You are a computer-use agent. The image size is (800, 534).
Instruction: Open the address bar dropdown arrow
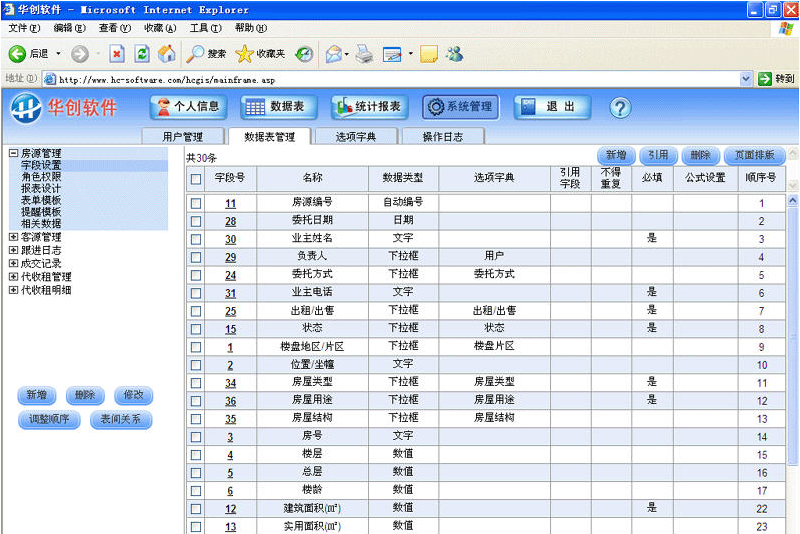click(x=746, y=79)
